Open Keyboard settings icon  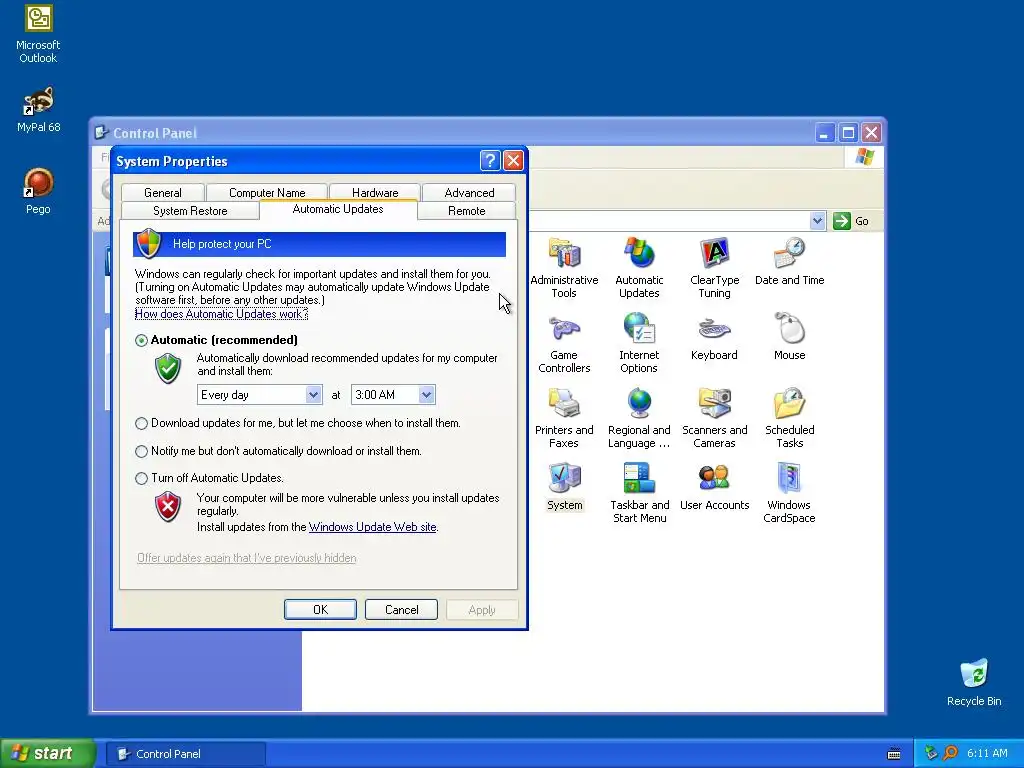pos(714,337)
